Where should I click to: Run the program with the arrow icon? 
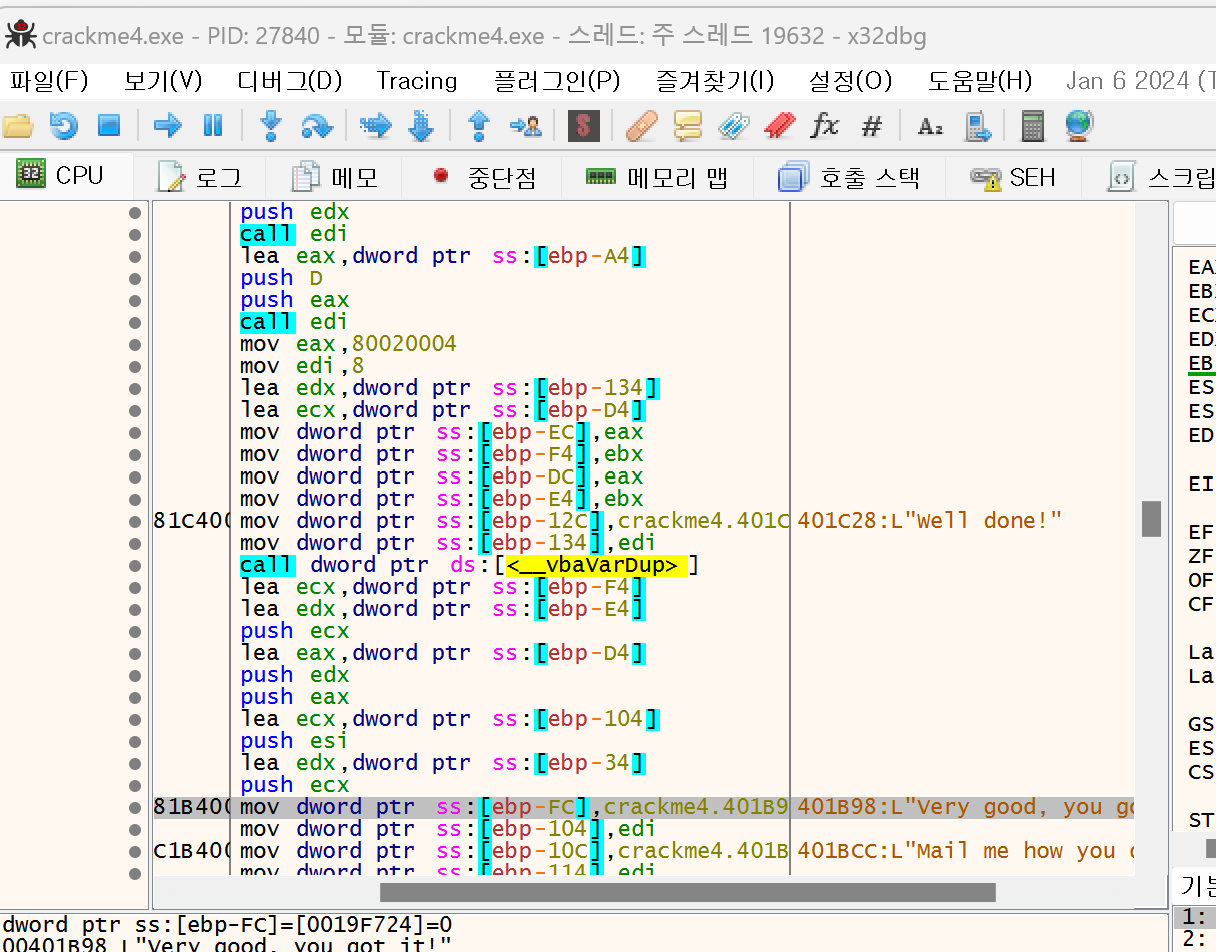pos(167,126)
